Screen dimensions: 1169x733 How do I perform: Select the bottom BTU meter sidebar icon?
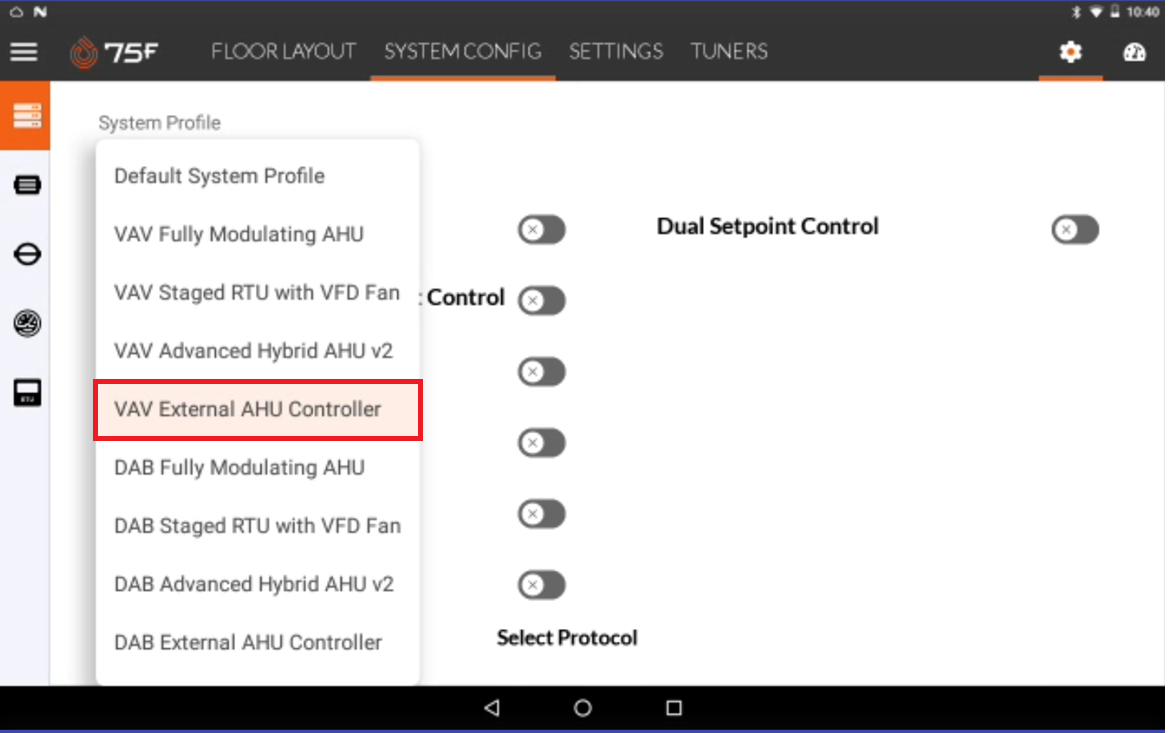[27, 393]
